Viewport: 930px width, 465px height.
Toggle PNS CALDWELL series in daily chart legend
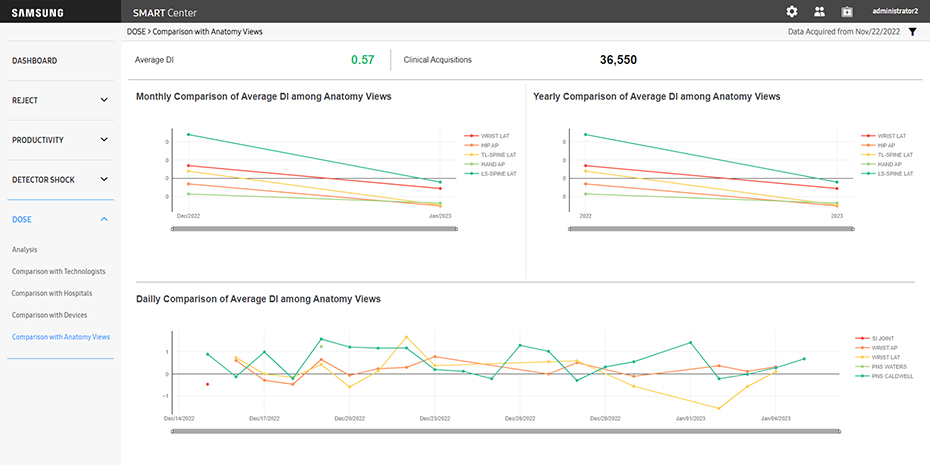coord(892,376)
